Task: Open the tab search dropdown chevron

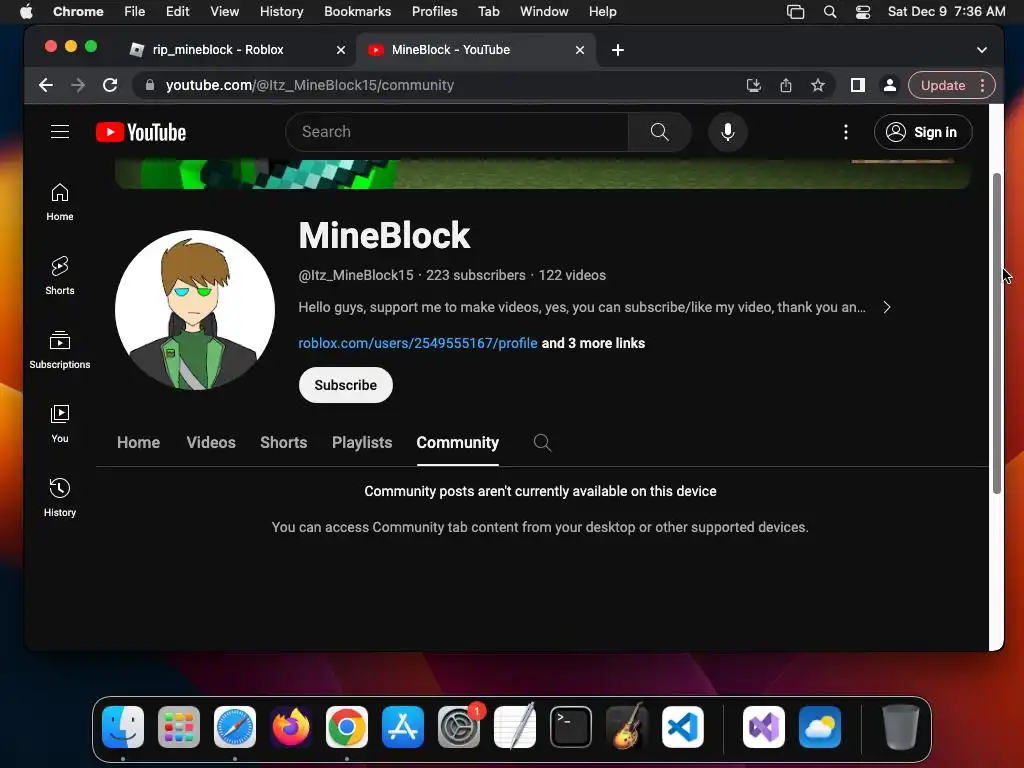Action: [982, 50]
